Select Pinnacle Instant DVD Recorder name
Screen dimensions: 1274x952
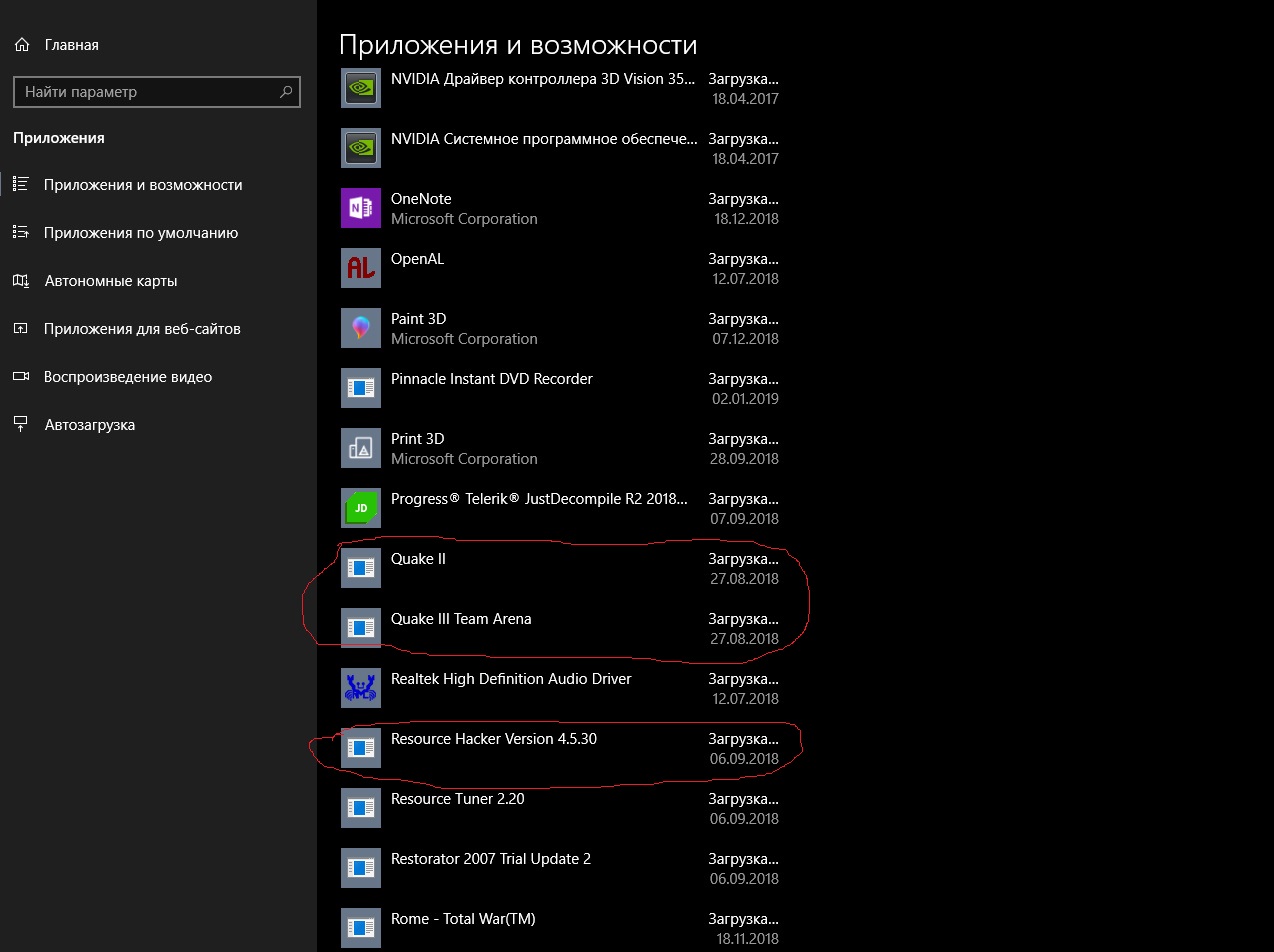pyautogui.click(x=492, y=379)
